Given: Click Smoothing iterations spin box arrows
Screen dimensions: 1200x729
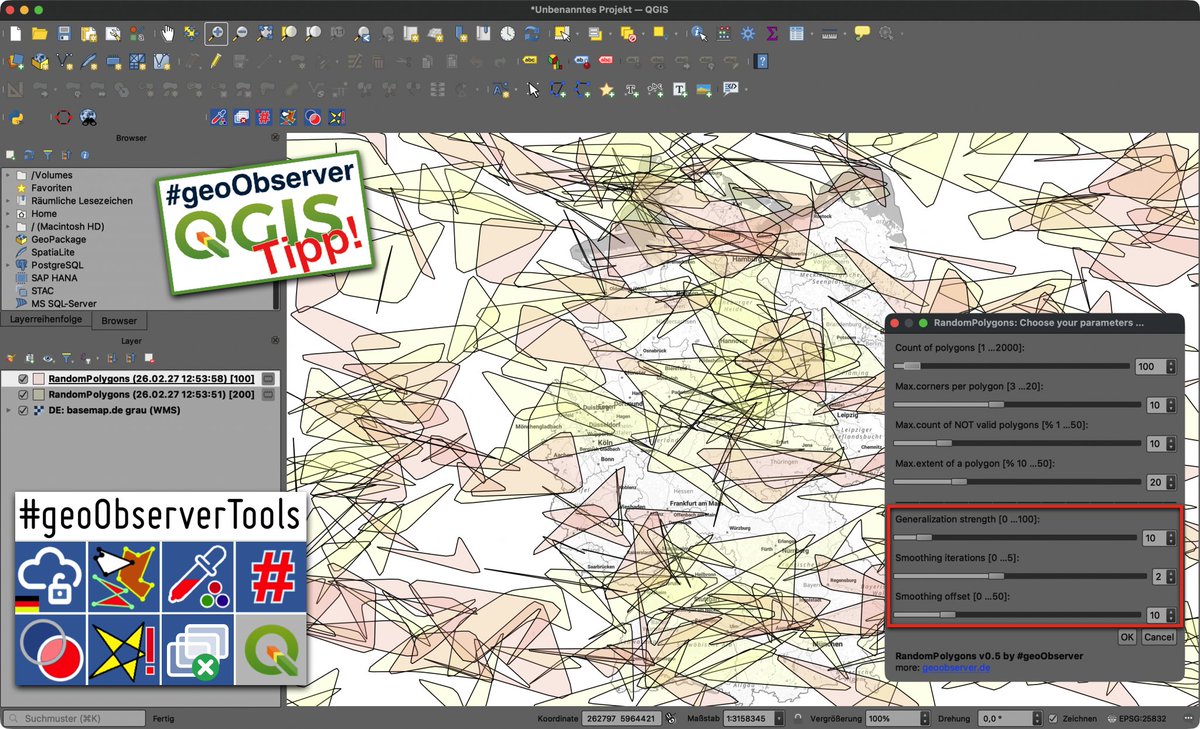Looking at the screenshot, I should click(1171, 577).
